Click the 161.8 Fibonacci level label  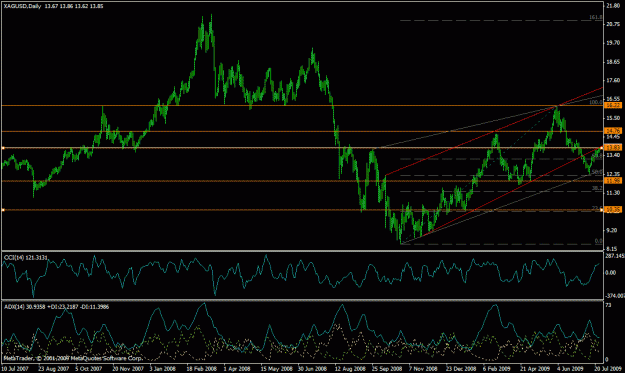point(596,18)
